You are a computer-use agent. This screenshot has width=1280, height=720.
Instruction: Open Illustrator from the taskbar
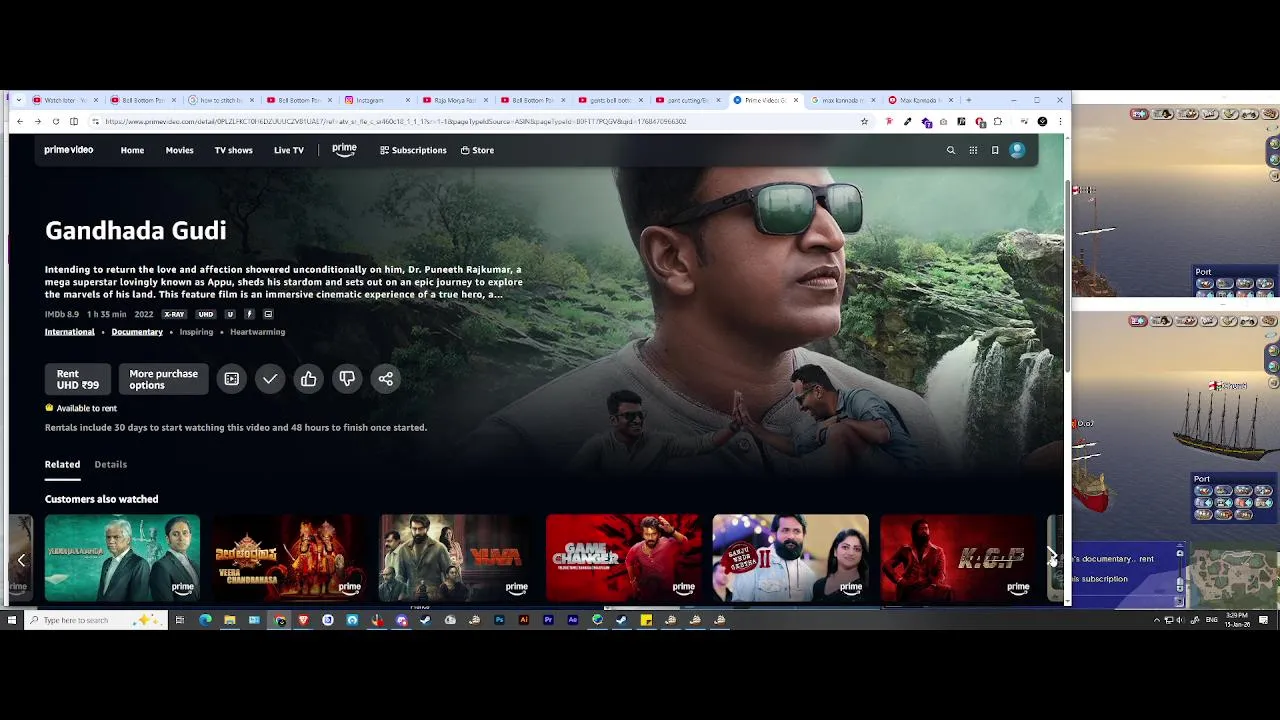524,620
